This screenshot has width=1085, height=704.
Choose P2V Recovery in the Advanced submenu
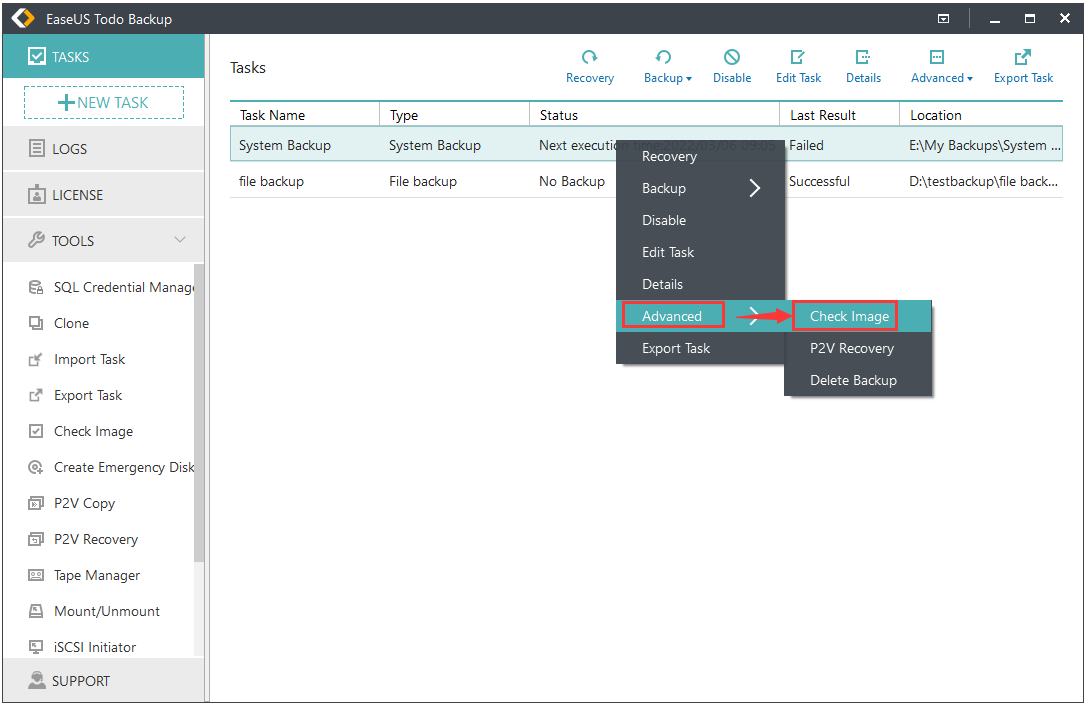pos(858,348)
